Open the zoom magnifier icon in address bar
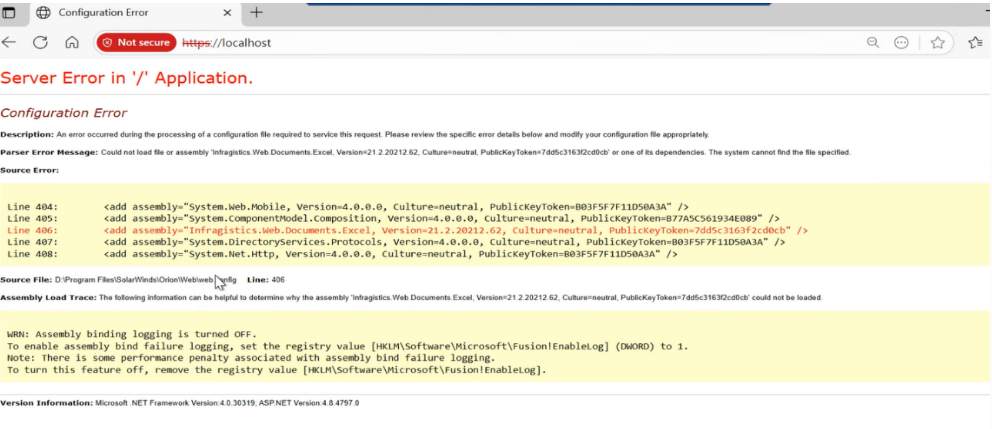This screenshot has width=992, height=429. pyautogui.click(x=873, y=43)
